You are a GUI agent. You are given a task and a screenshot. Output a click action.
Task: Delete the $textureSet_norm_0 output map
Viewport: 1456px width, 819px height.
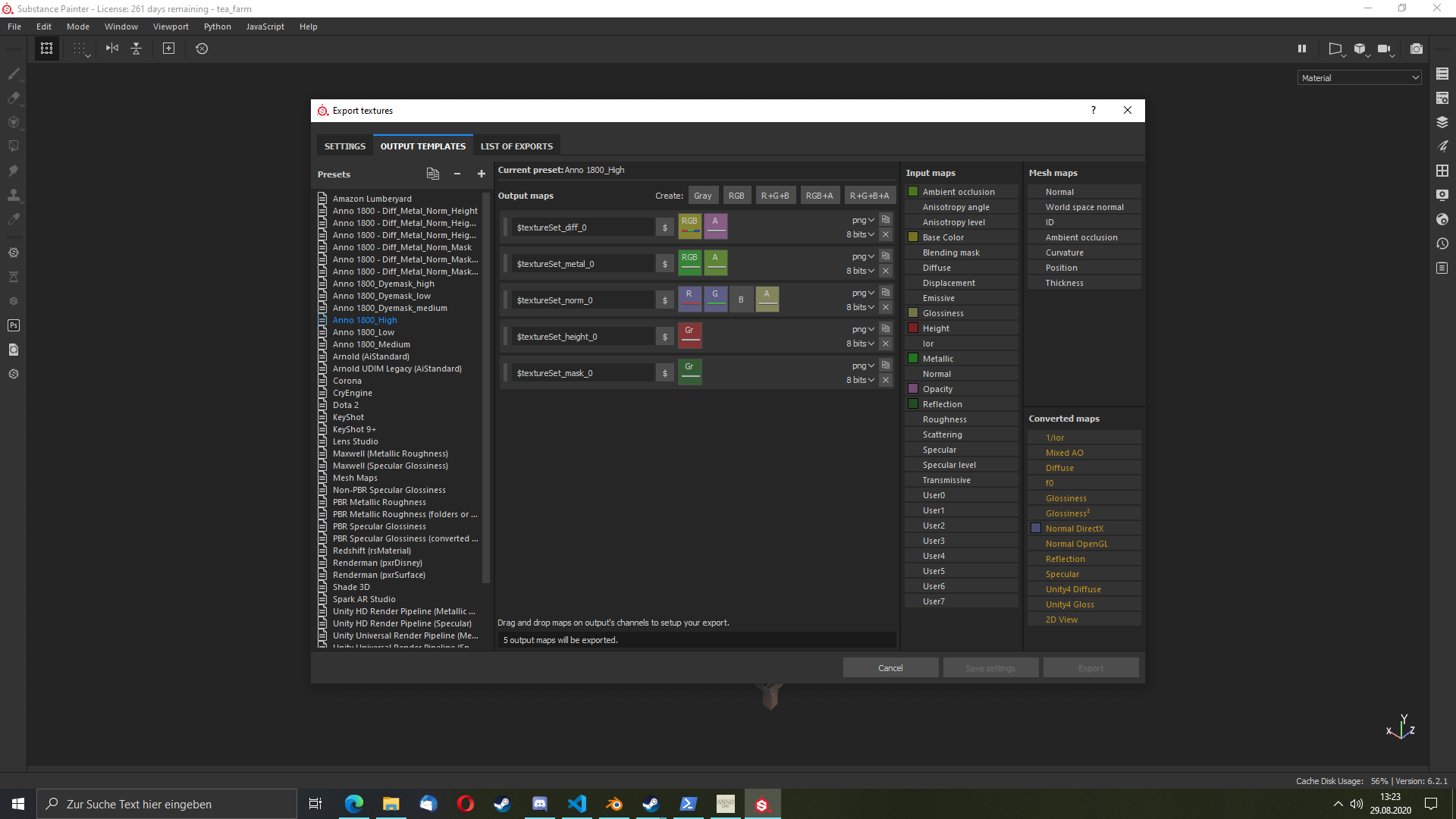(x=886, y=307)
